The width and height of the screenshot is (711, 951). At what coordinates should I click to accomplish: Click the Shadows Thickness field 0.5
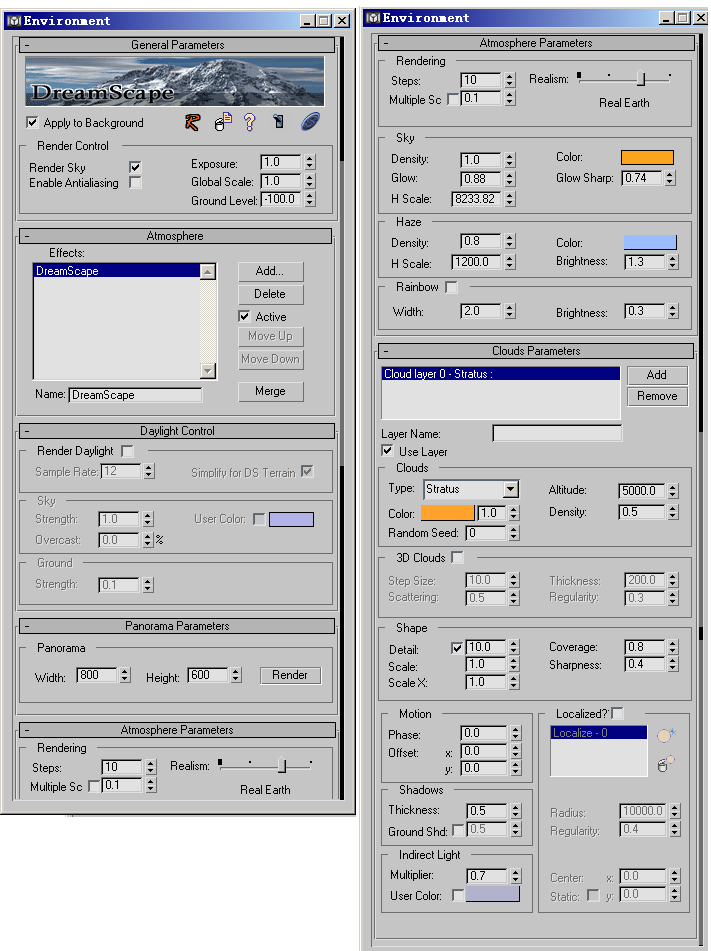point(487,810)
